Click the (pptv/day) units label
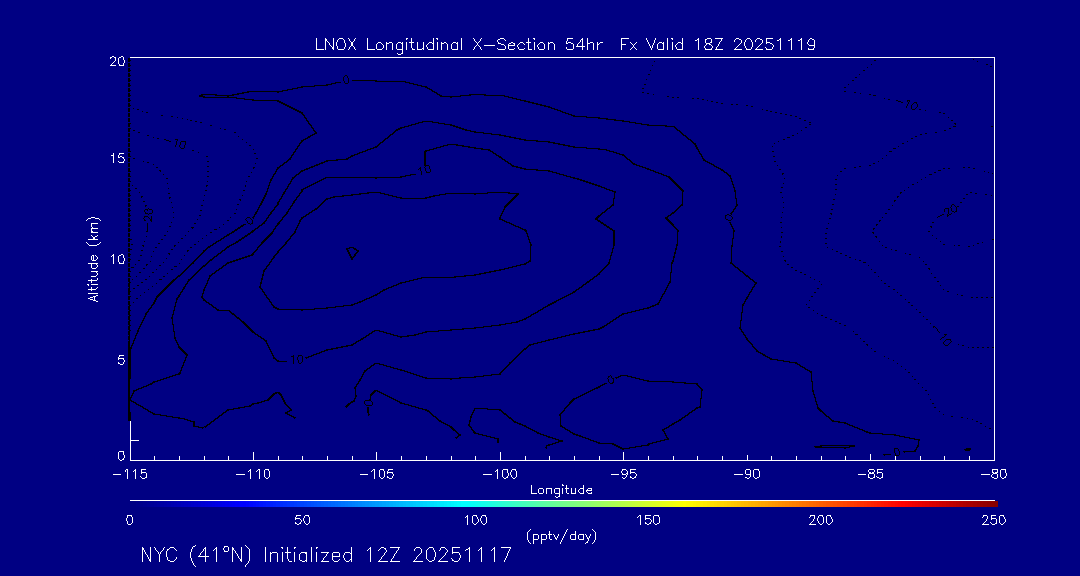1080x576 pixels. tap(561, 536)
